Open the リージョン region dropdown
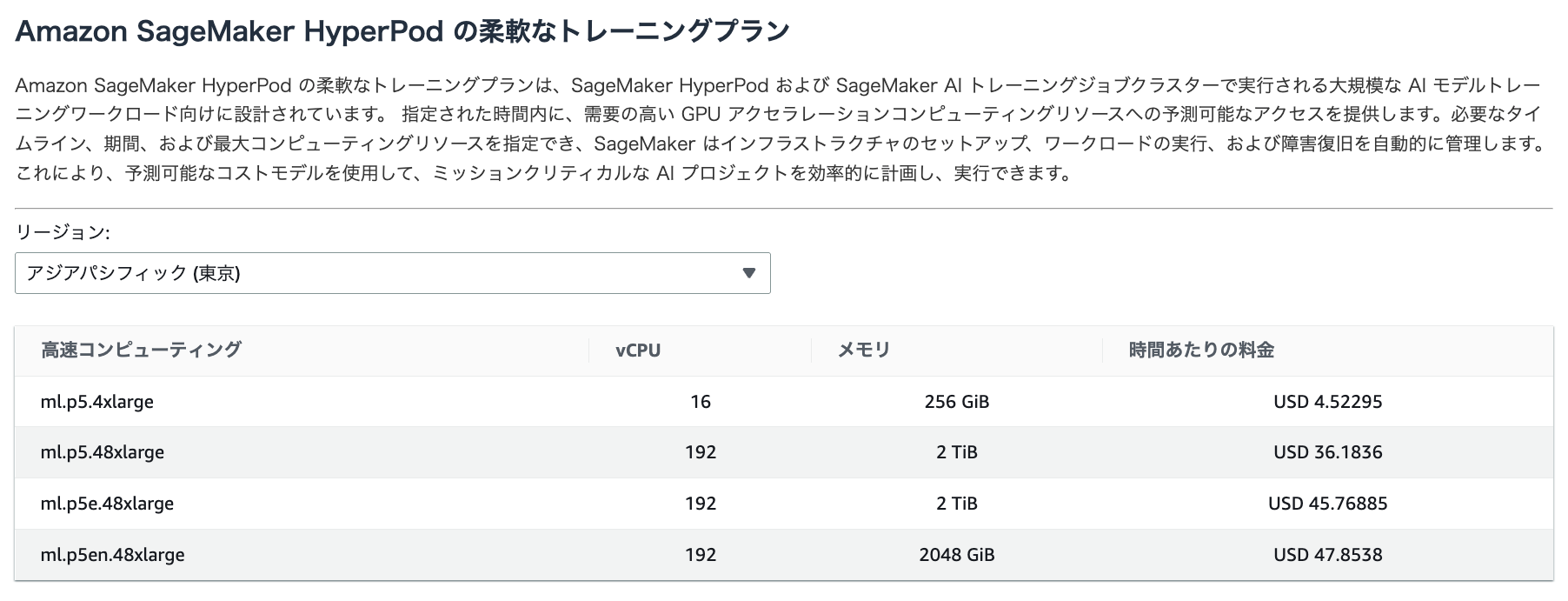 coord(393,273)
